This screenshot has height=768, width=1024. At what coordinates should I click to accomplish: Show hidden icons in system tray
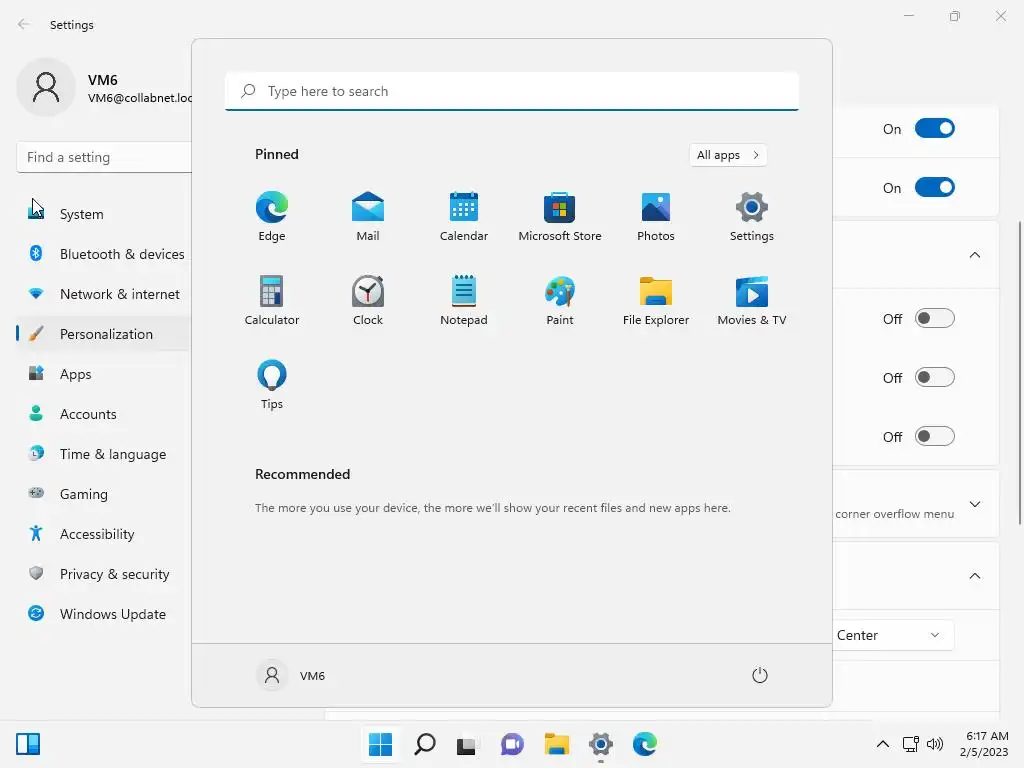click(882, 744)
